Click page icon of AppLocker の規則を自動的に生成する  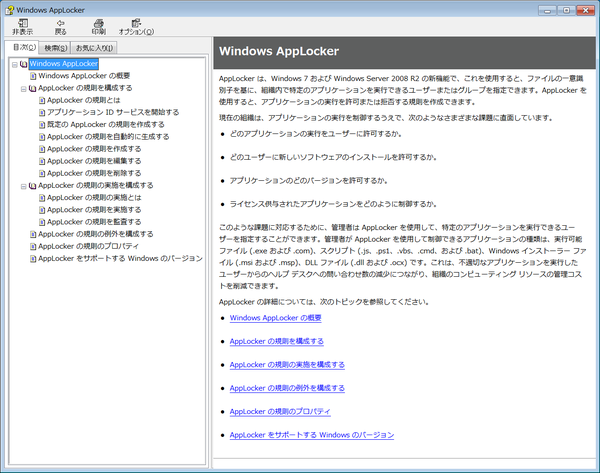tap(42, 137)
